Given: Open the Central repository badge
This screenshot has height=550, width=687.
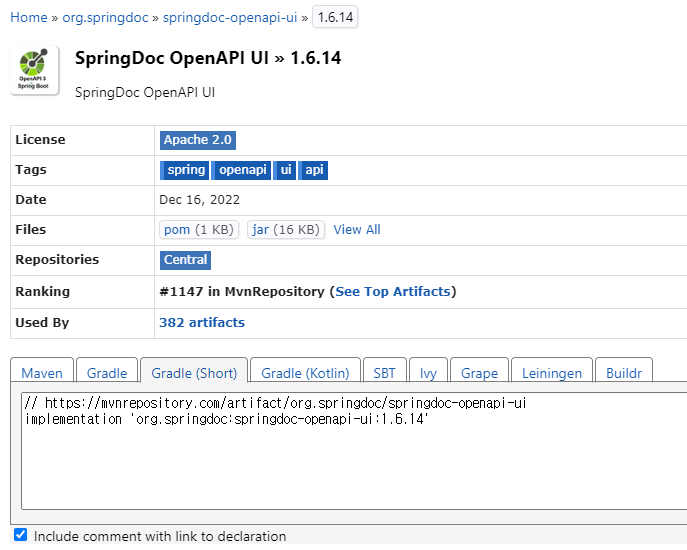Looking at the screenshot, I should (x=185, y=260).
